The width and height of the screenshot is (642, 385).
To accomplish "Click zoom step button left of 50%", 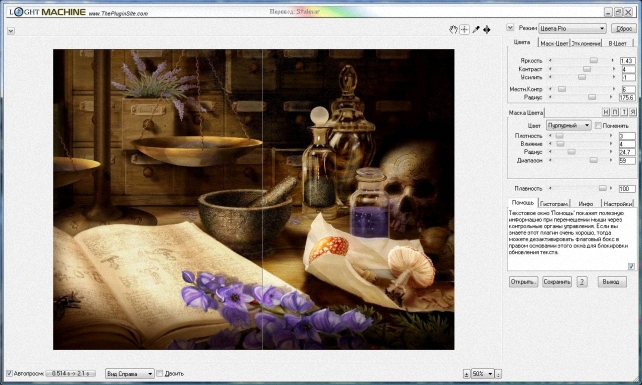I will (x=466, y=374).
